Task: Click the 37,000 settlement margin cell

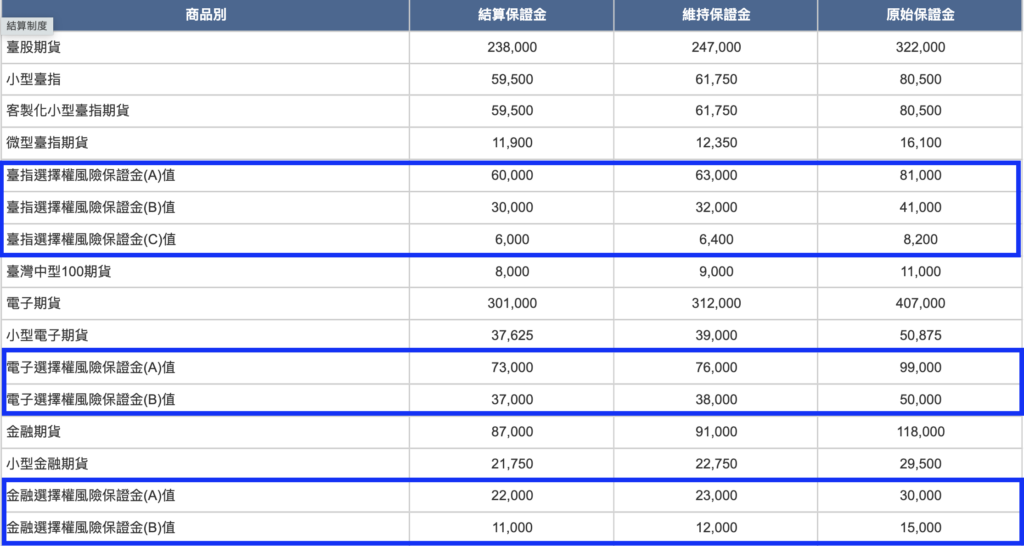Action: click(x=511, y=400)
